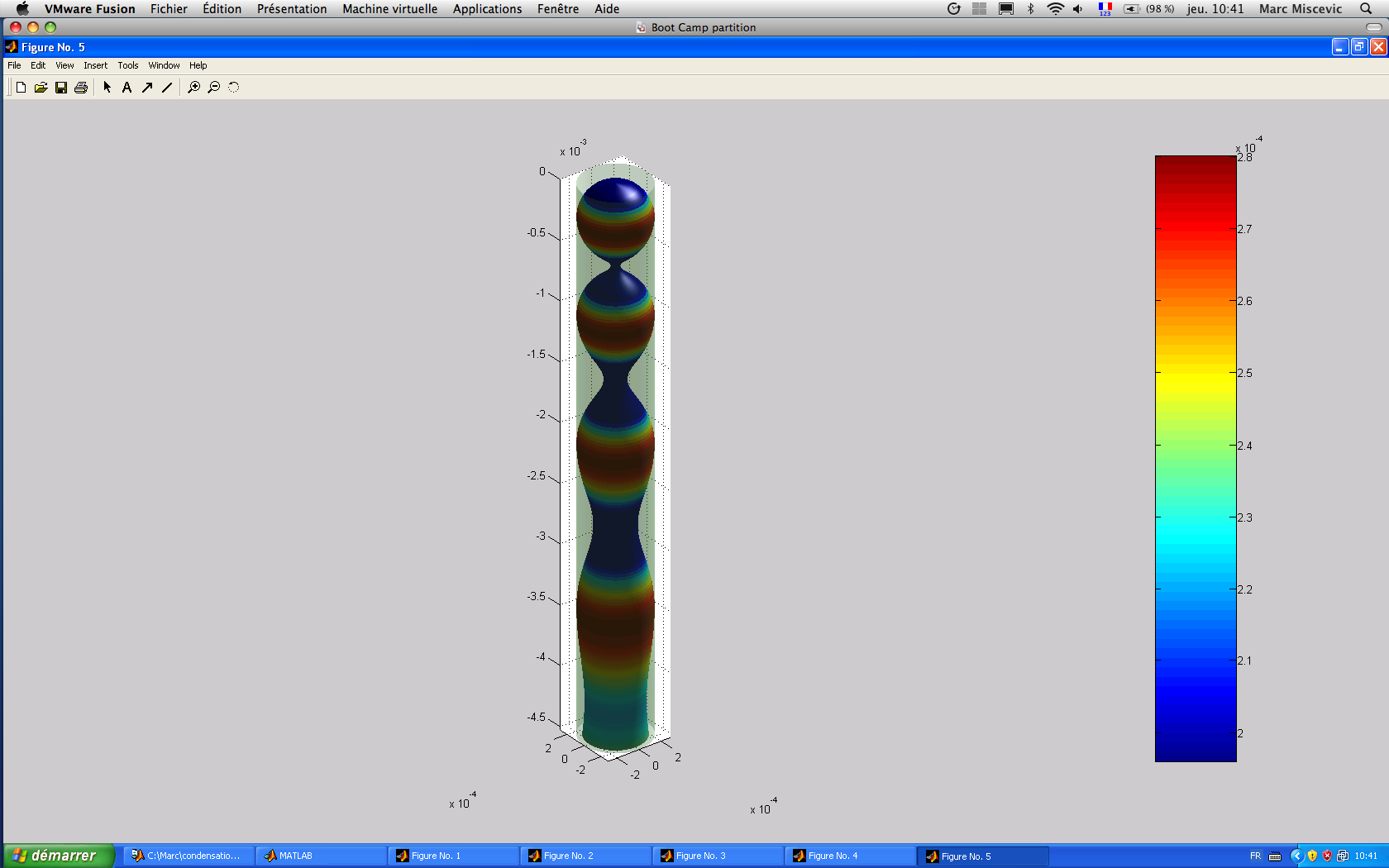Select the Insert Text 'A' tool

(x=126, y=88)
